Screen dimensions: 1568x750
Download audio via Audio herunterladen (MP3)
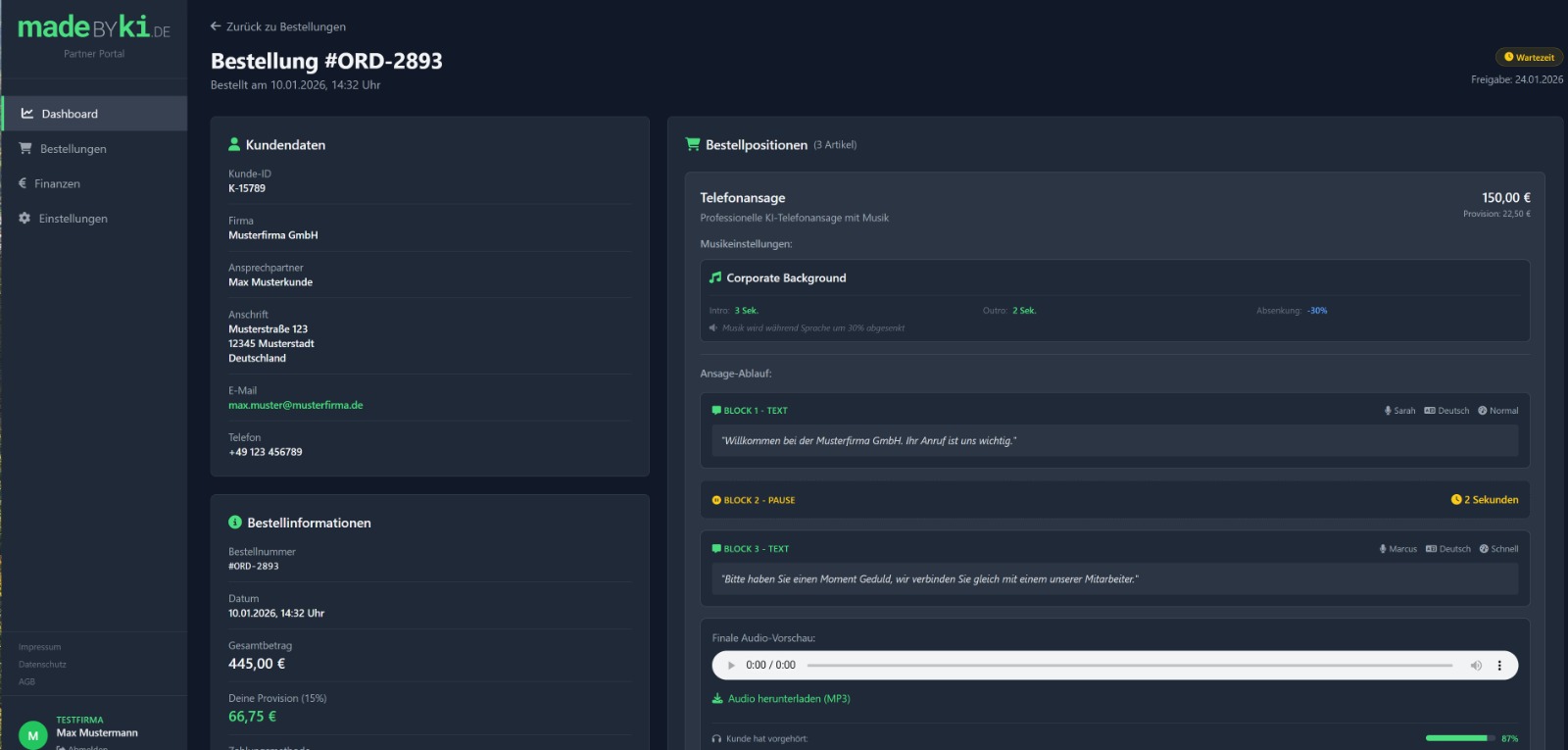pos(781,699)
